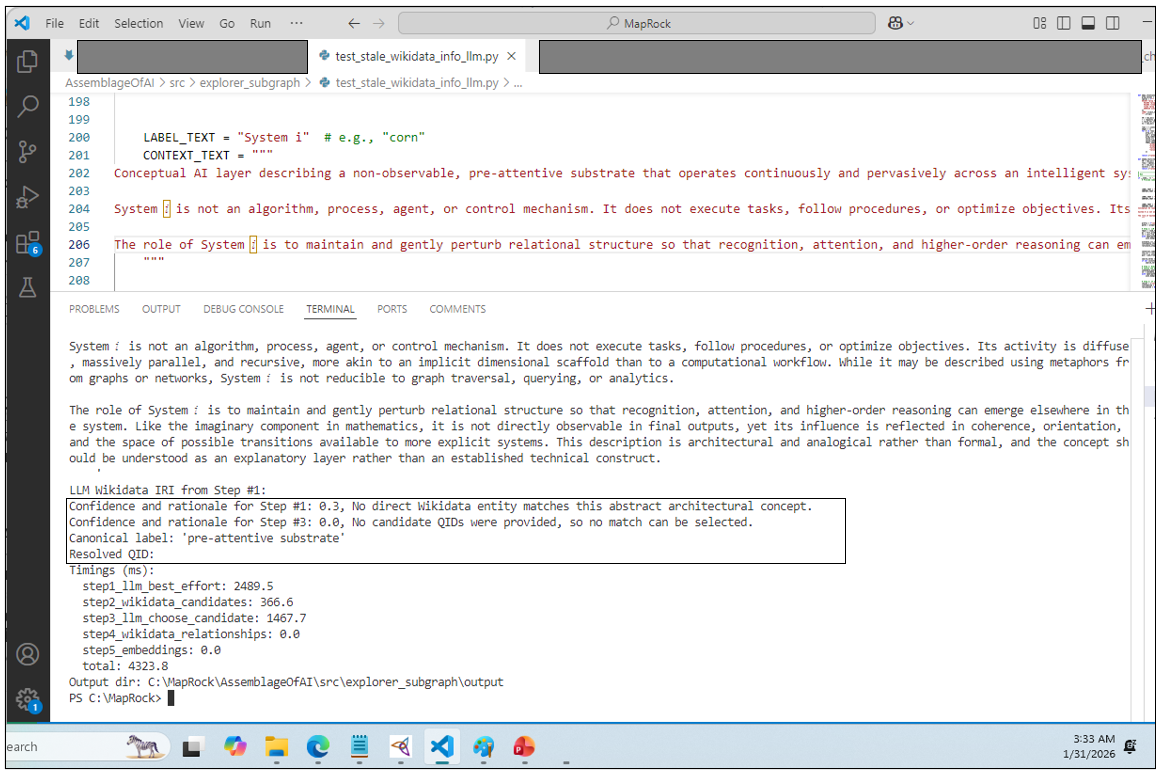1156x771 pixels.
Task: Open the Manage gear icon
Action: (x=28, y=698)
